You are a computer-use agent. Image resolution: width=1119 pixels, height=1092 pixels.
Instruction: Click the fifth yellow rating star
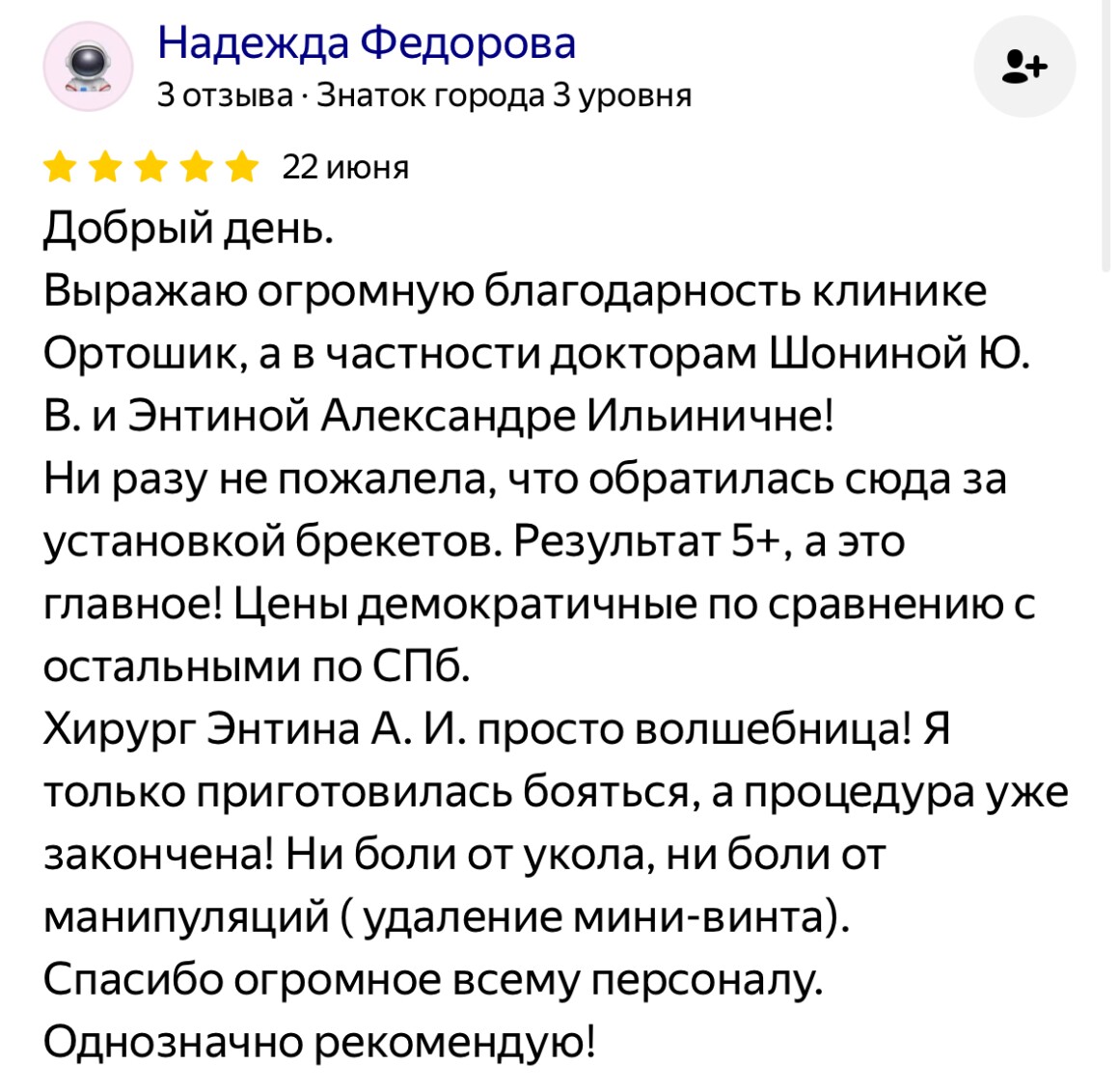[x=241, y=167]
